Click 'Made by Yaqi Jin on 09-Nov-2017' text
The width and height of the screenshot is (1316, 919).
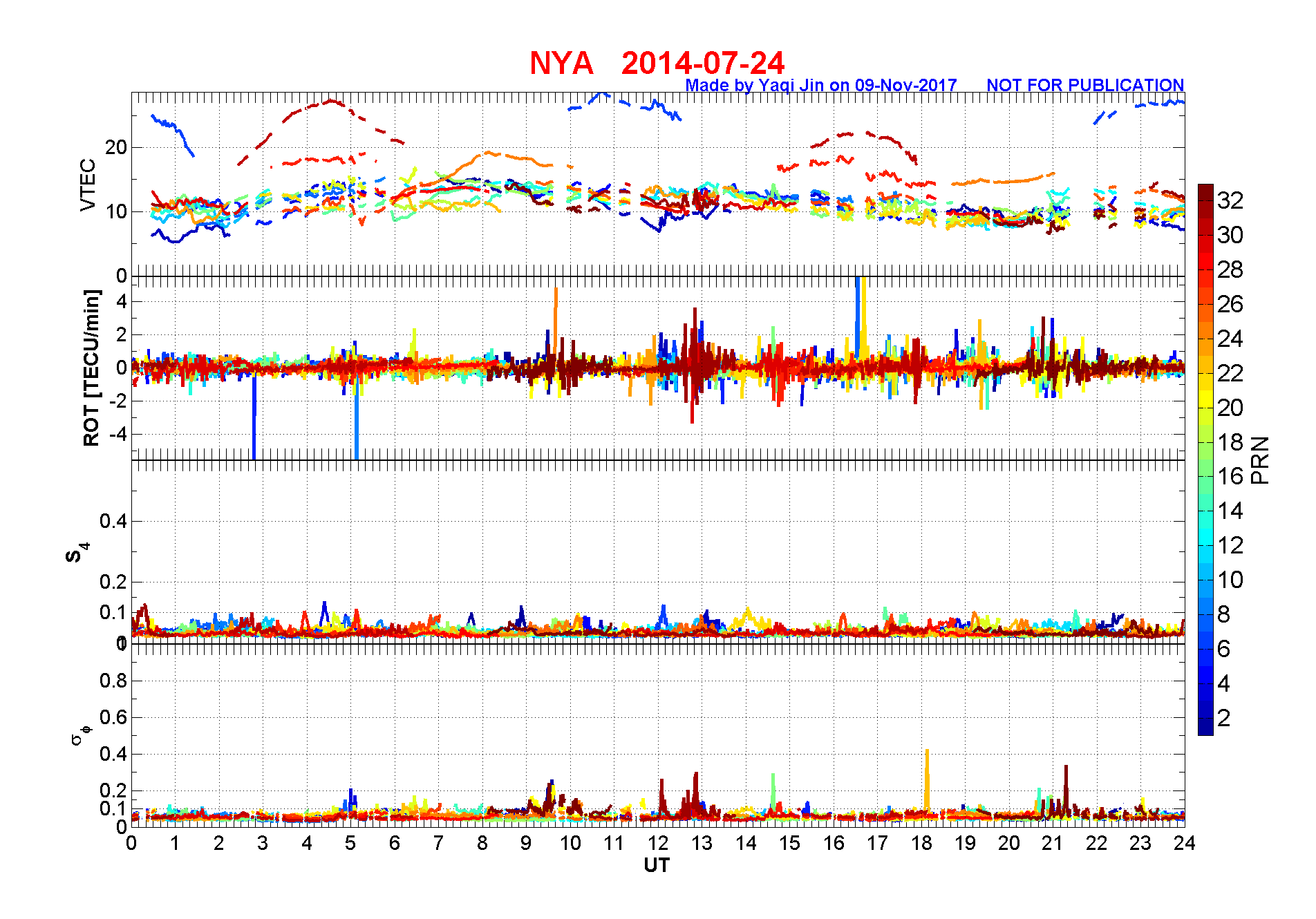[820, 86]
